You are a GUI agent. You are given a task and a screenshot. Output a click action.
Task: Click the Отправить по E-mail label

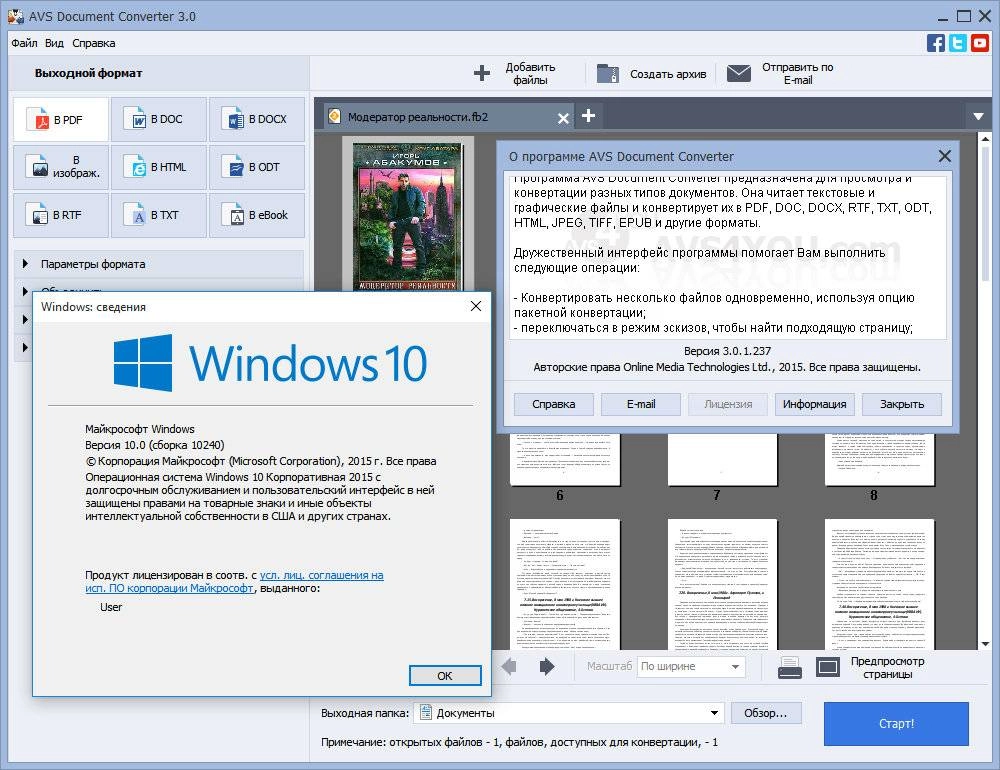point(798,73)
